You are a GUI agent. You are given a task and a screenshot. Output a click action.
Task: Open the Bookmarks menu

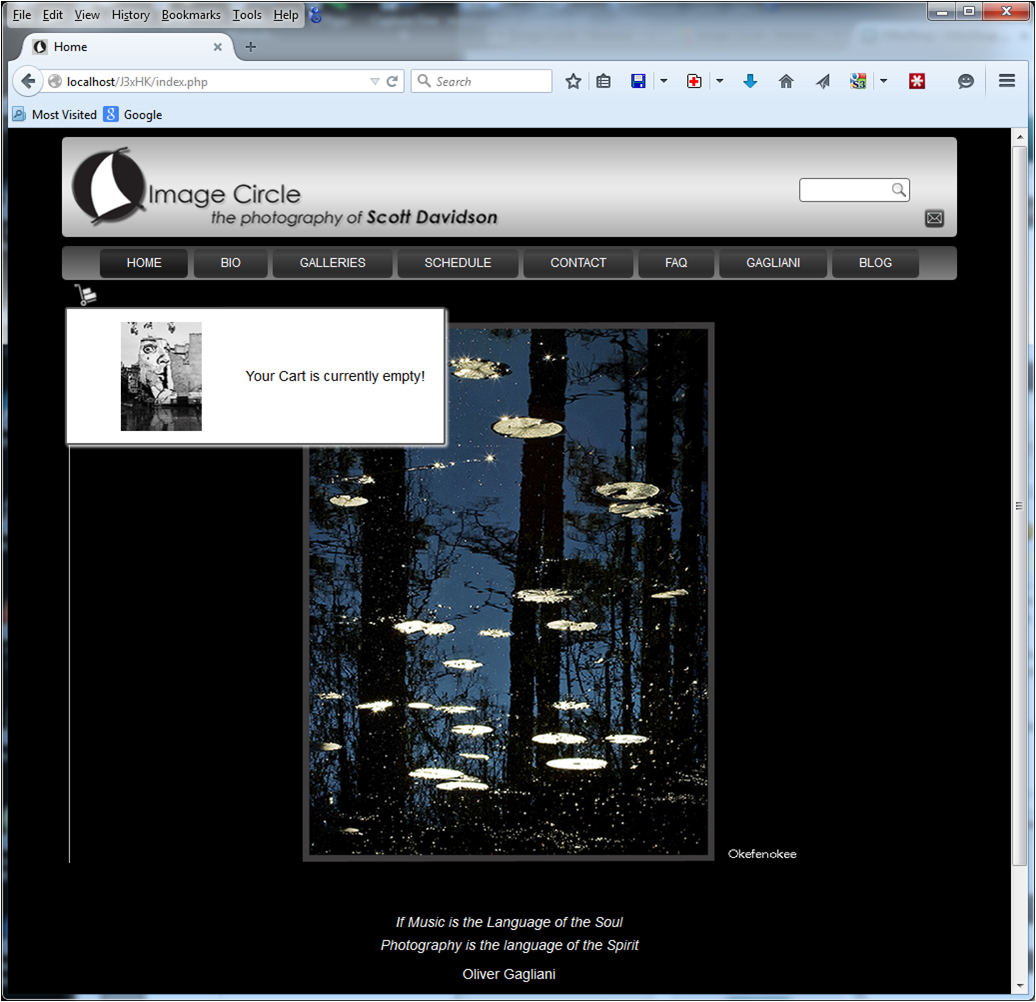(x=191, y=15)
